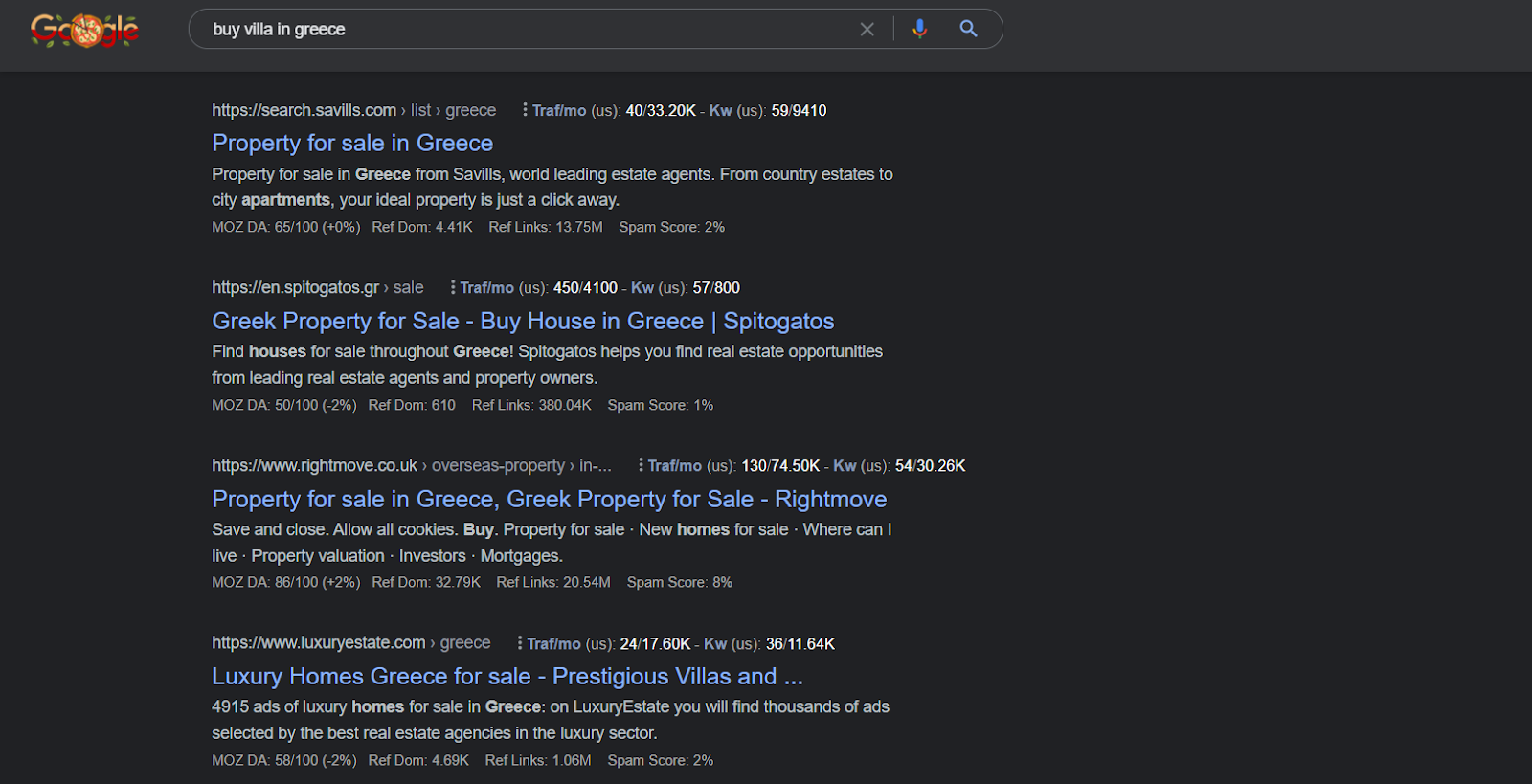The height and width of the screenshot is (784, 1532).
Task: Click the https://www.luxuryestate.com URL breadcrumb
Action: click(350, 643)
